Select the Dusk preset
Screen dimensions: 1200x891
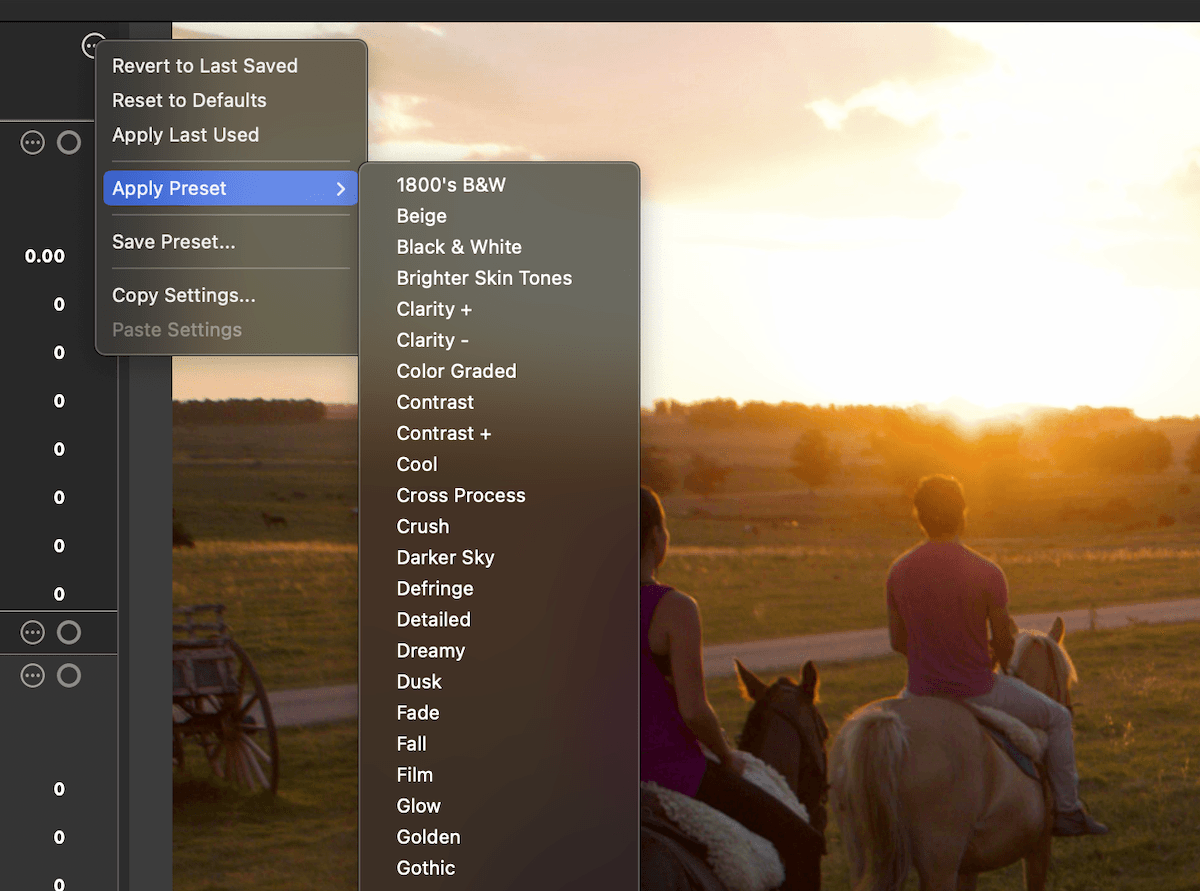419,681
